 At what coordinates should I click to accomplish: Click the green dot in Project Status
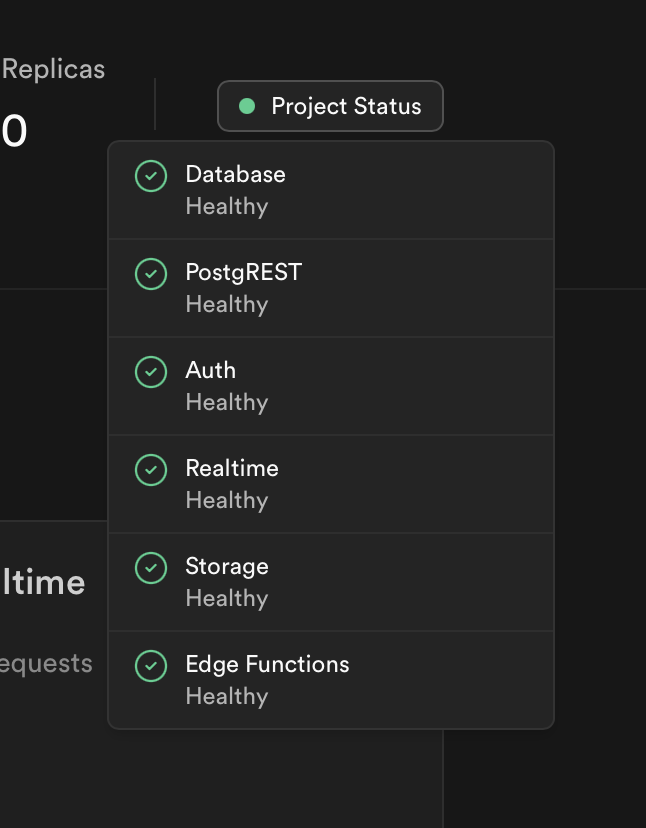click(x=248, y=106)
